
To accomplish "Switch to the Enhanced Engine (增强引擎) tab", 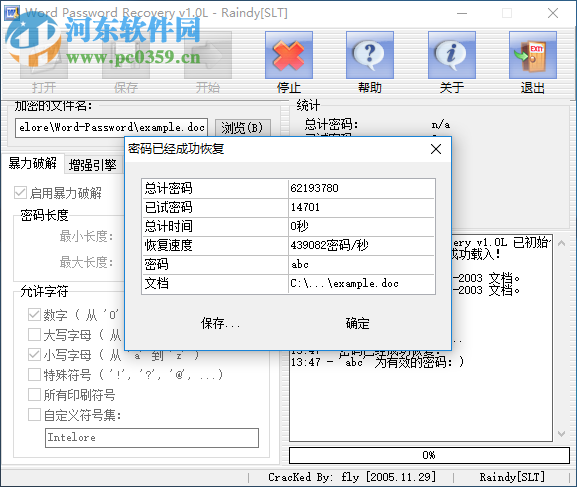I will point(93,165).
